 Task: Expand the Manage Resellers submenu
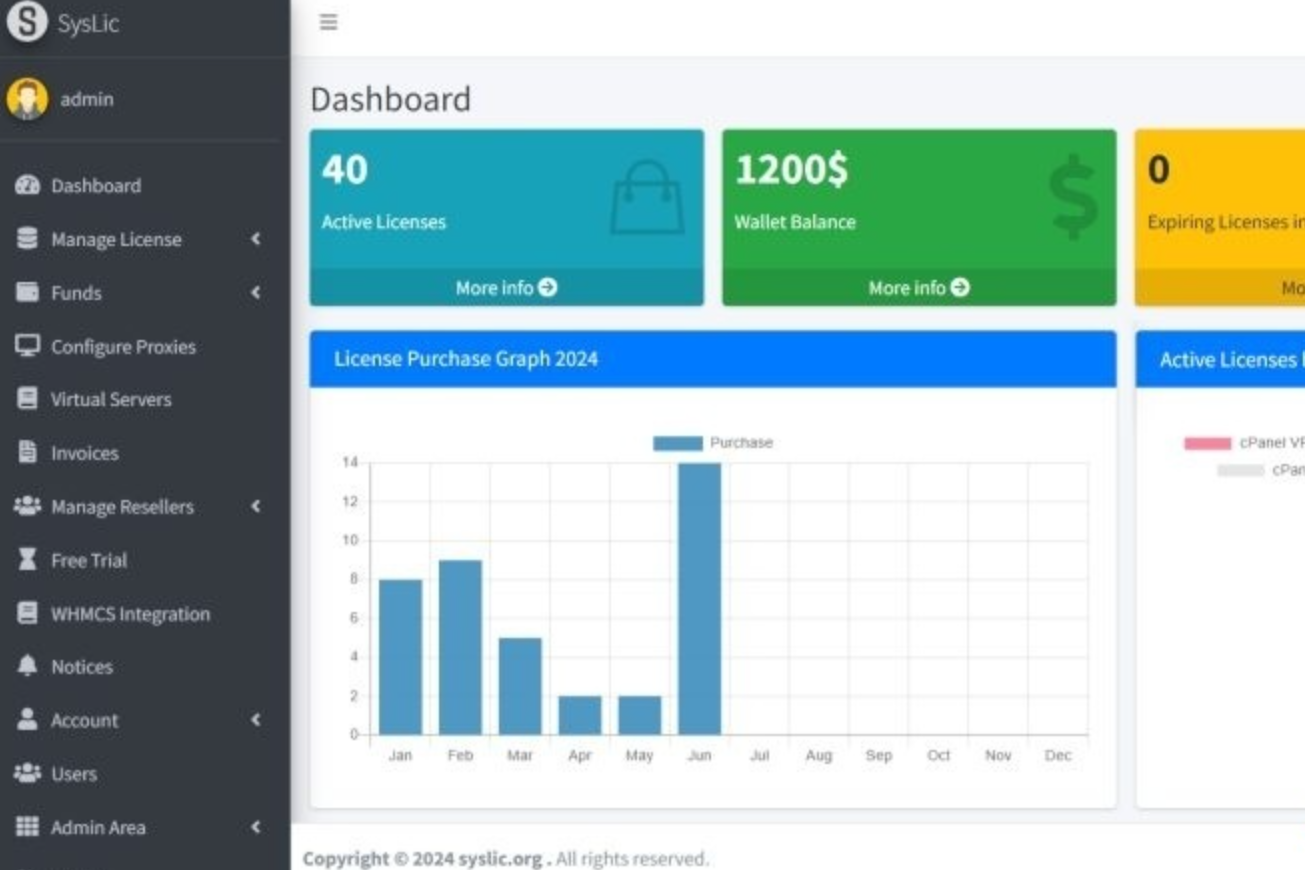[256, 506]
